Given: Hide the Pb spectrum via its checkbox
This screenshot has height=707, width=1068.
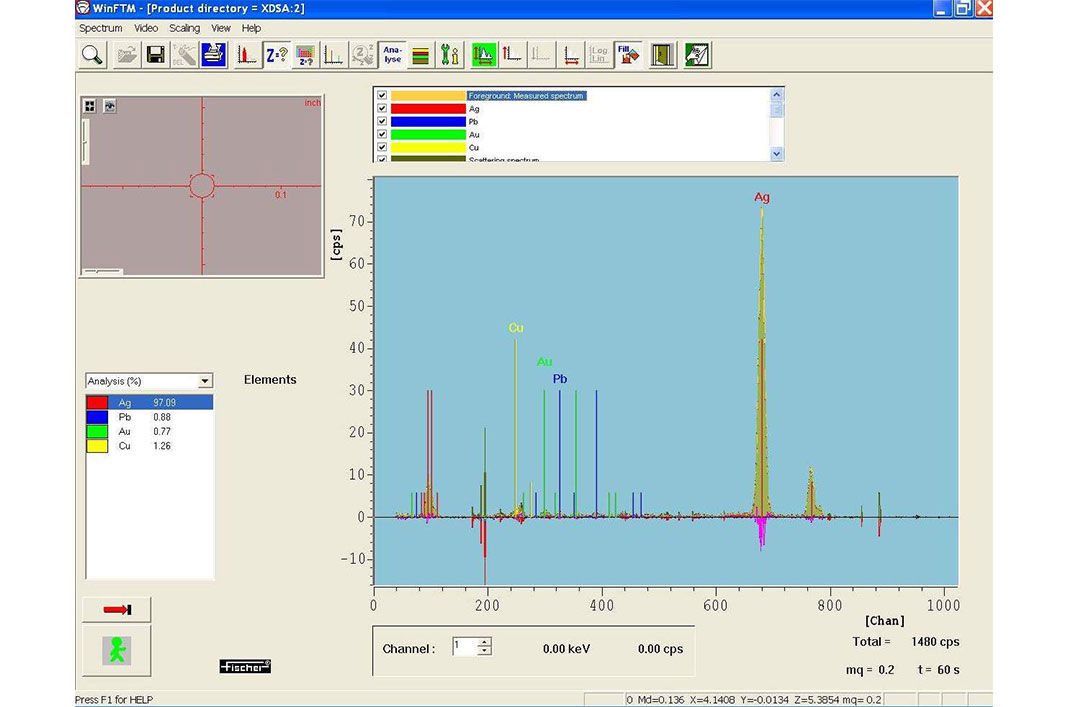Looking at the screenshot, I should [382, 120].
